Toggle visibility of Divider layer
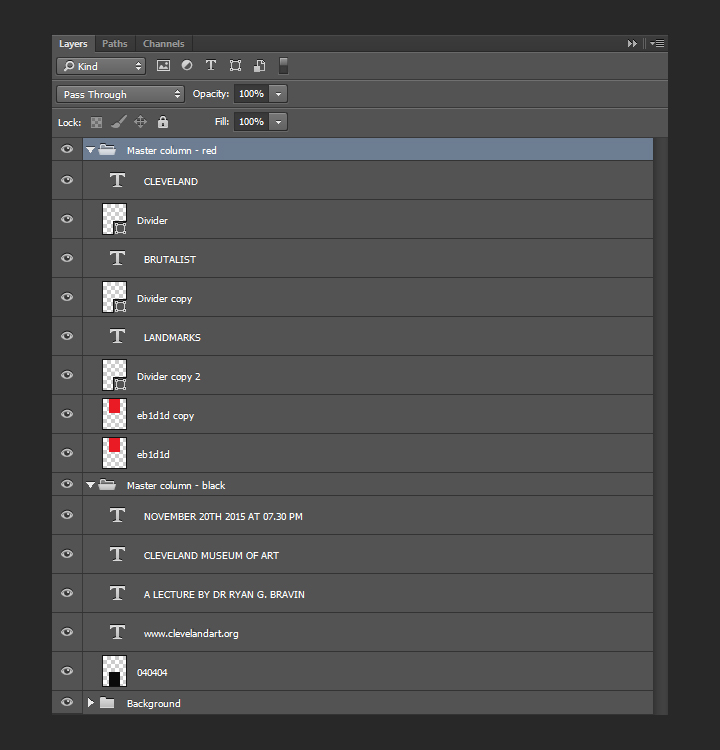 67,219
